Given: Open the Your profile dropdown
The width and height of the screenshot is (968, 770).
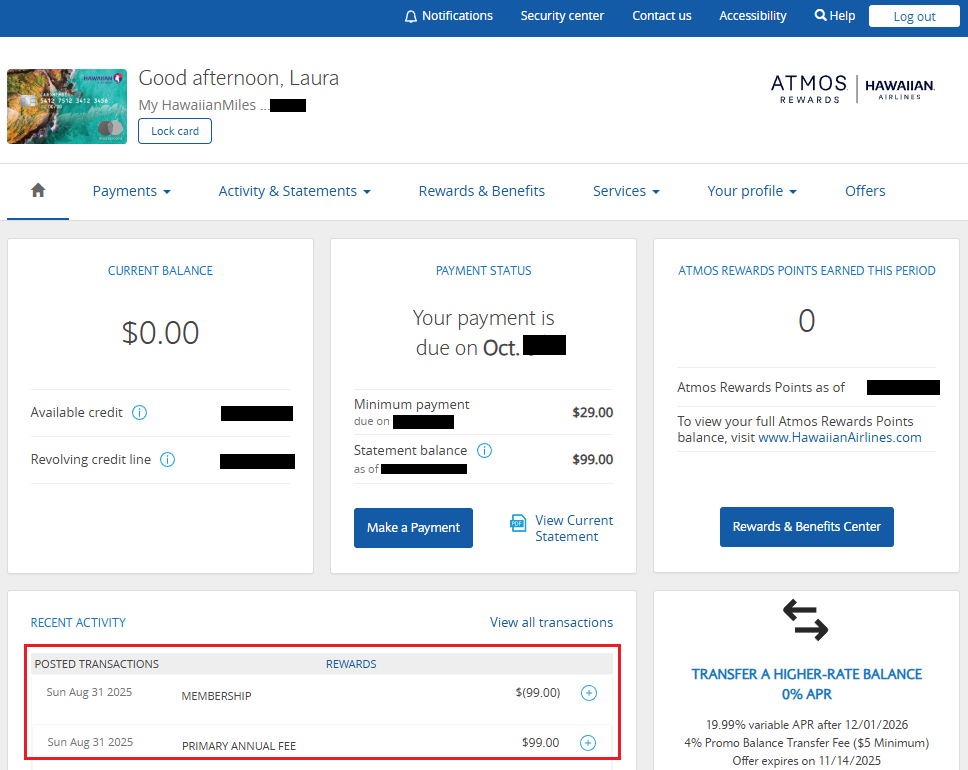Looking at the screenshot, I should click(751, 191).
